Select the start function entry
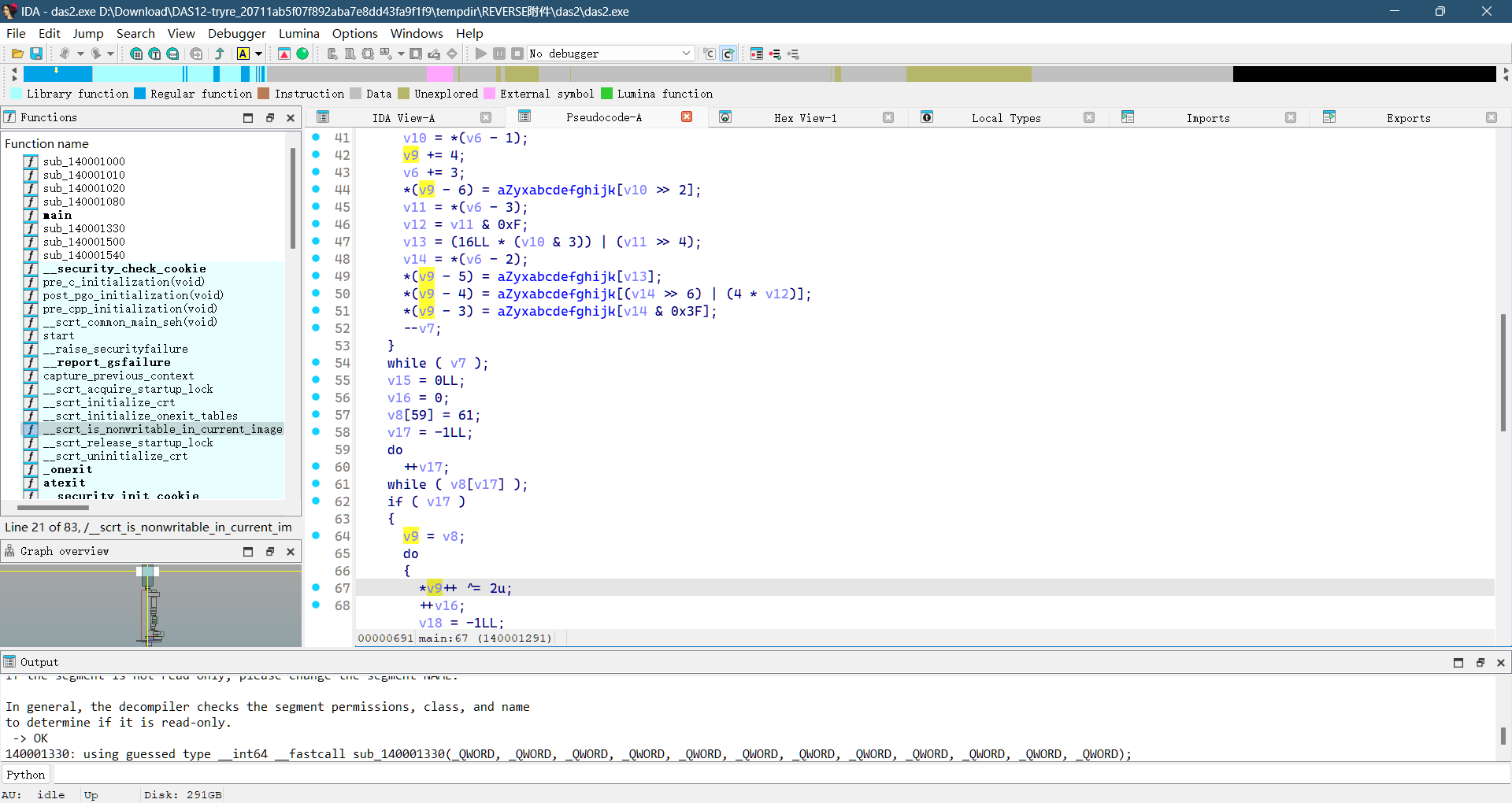This screenshot has width=1512, height=803. [x=58, y=335]
